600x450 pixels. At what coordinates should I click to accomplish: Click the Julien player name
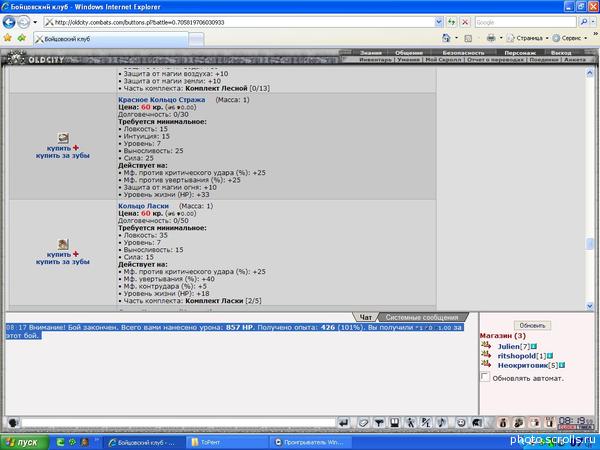pyautogui.click(x=509, y=346)
